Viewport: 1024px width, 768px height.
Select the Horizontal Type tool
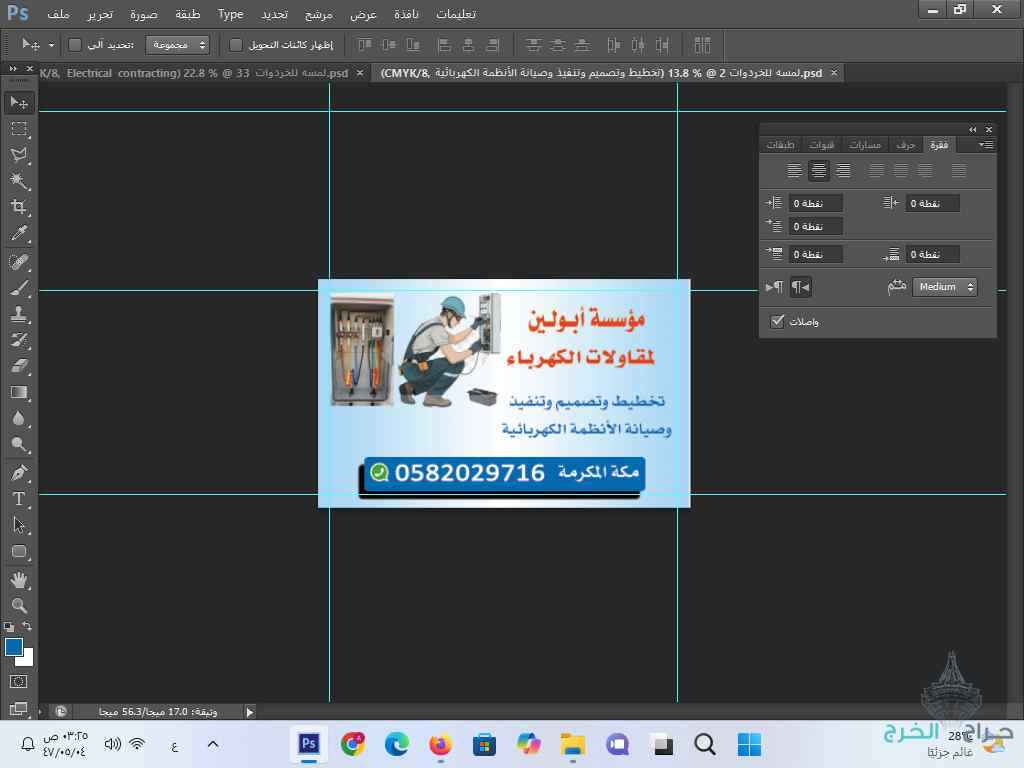pos(19,499)
